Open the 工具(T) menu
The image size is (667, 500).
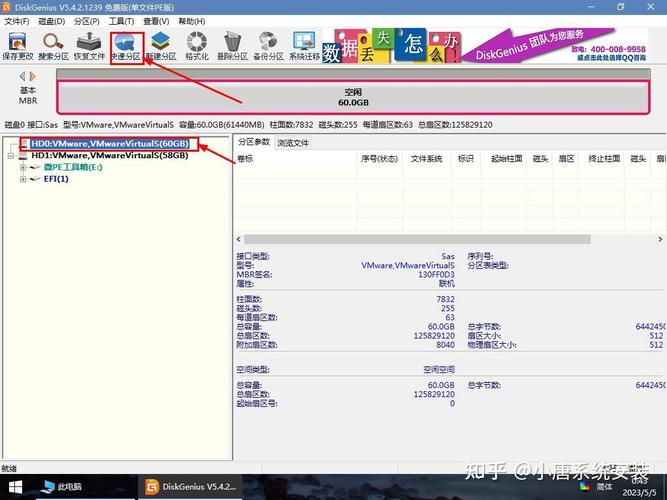(121, 20)
